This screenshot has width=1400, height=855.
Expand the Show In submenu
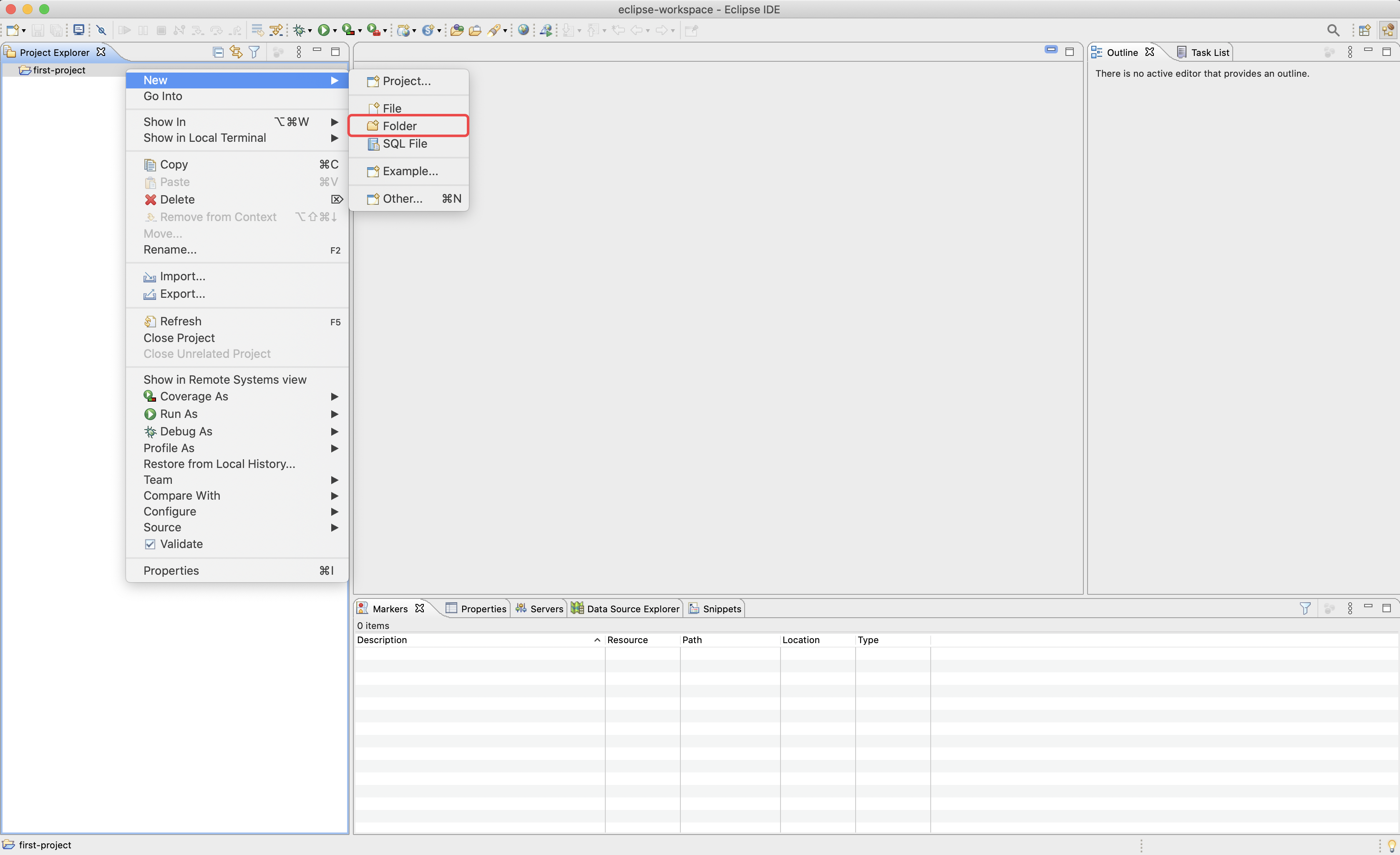pos(237,121)
